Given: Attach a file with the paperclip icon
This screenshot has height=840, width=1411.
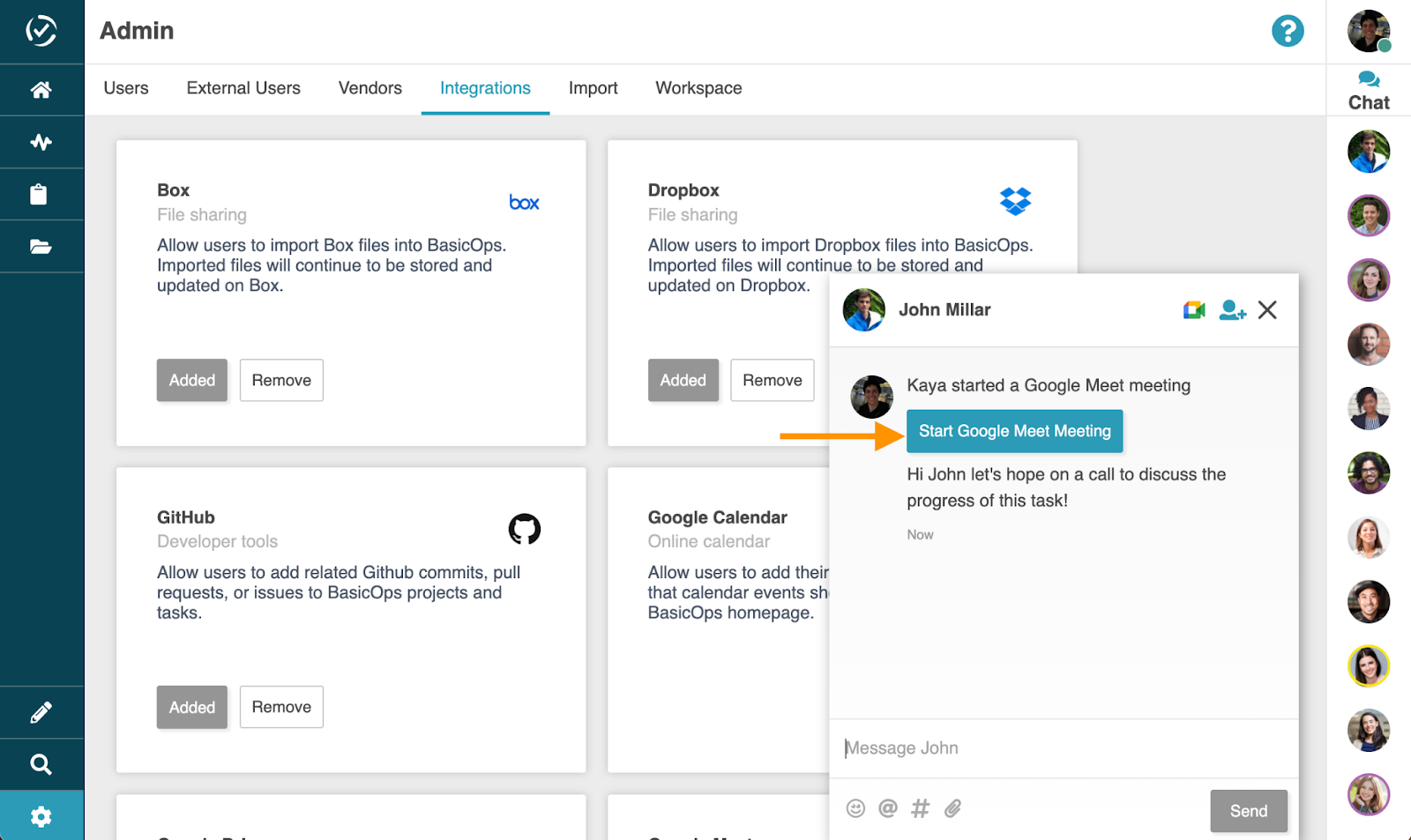Looking at the screenshot, I should pyautogui.click(x=952, y=807).
